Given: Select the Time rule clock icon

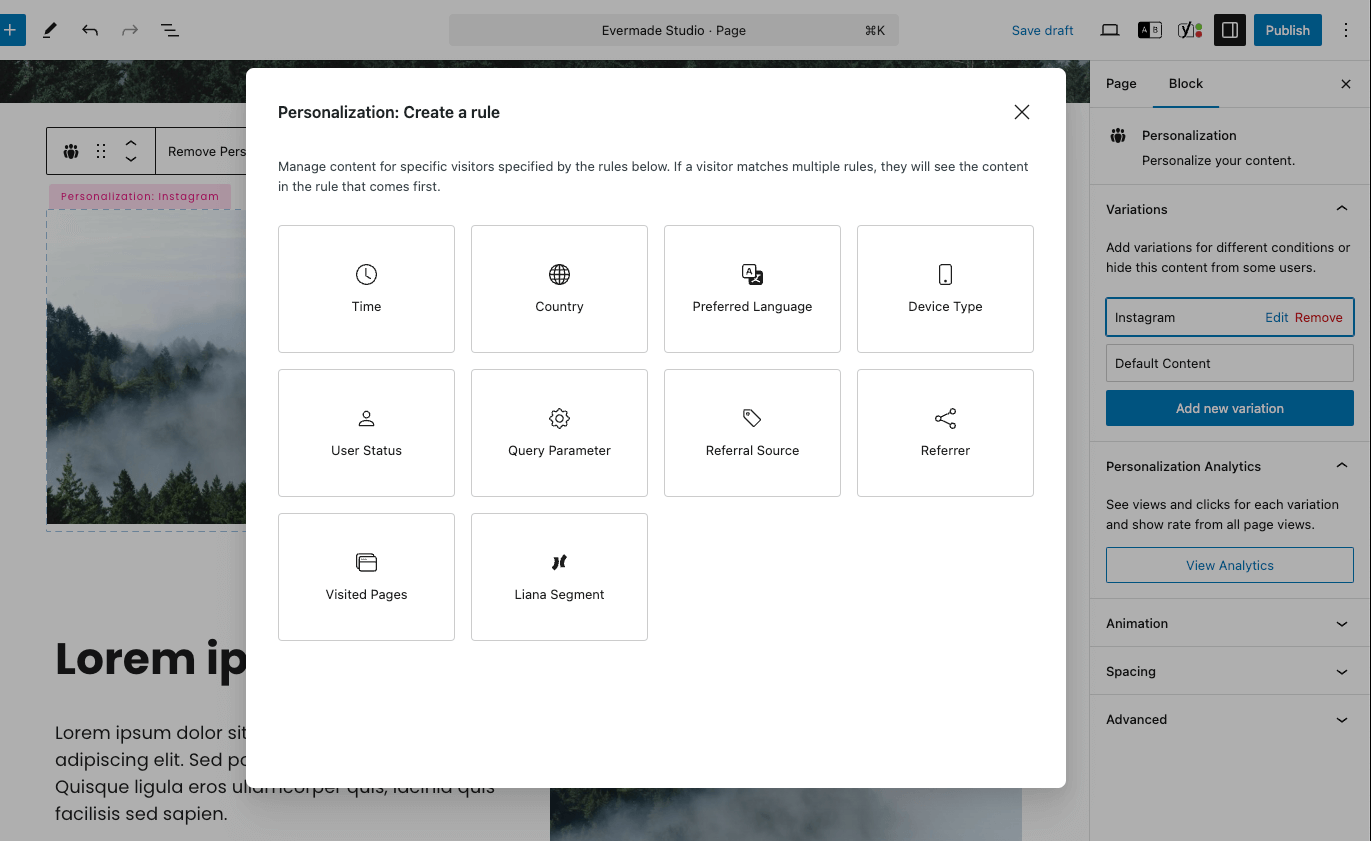Looking at the screenshot, I should 366,274.
